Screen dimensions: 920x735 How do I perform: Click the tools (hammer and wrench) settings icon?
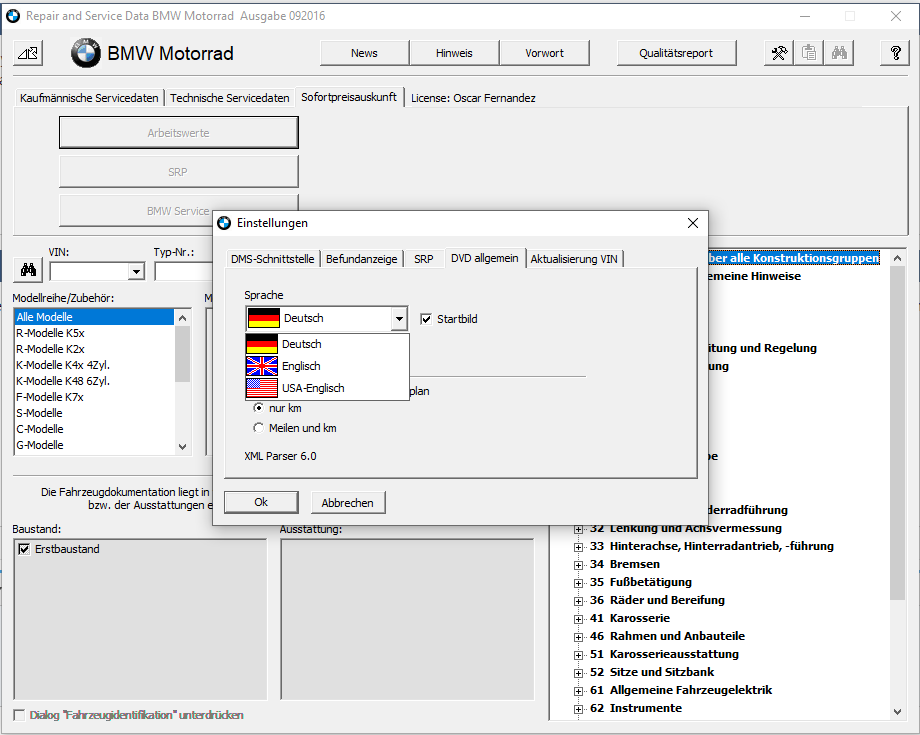(x=779, y=53)
